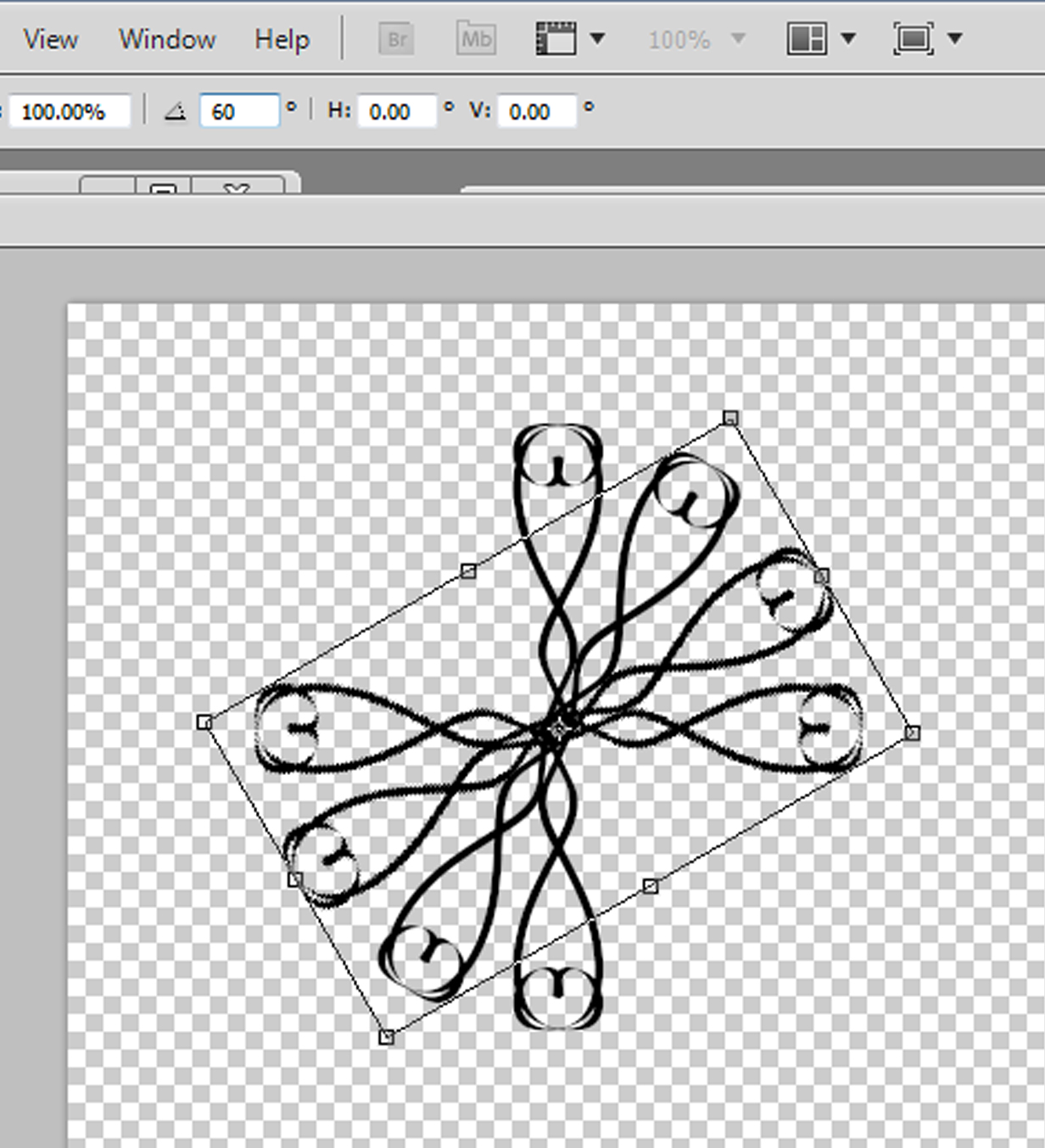The width and height of the screenshot is (1045, 1148).
Task: Click the View Extras icon
Action: pos(557,38)
